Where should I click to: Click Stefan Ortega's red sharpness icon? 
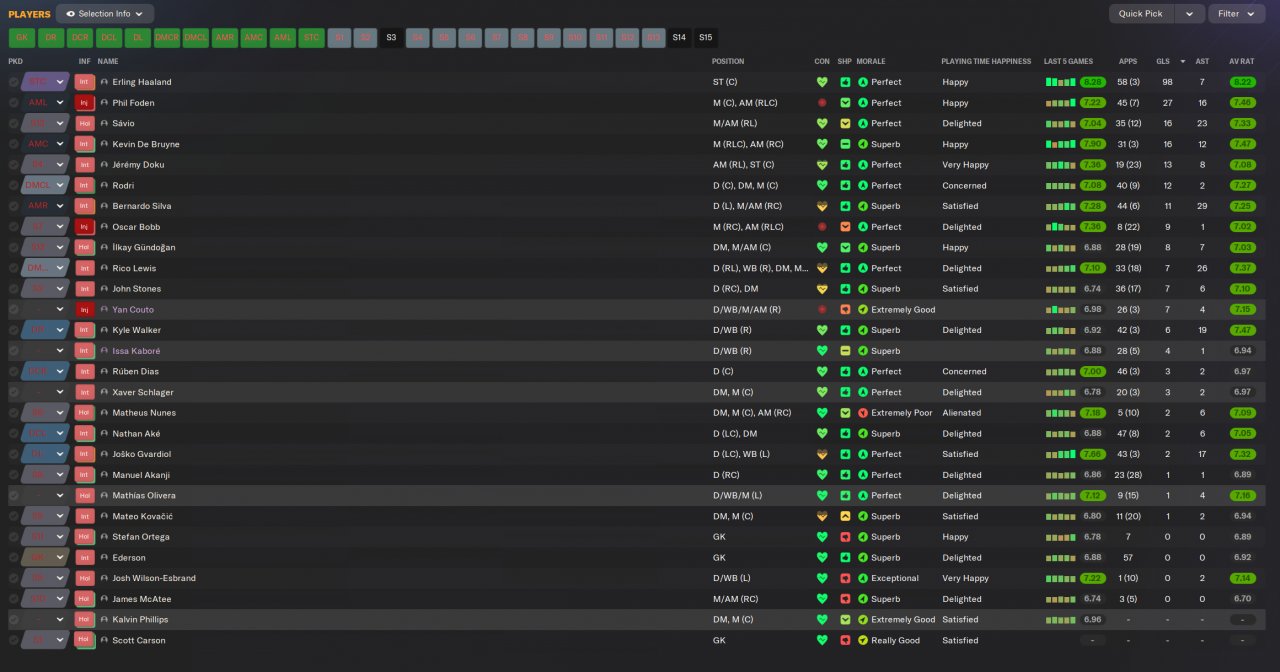(x=845, y=537)
